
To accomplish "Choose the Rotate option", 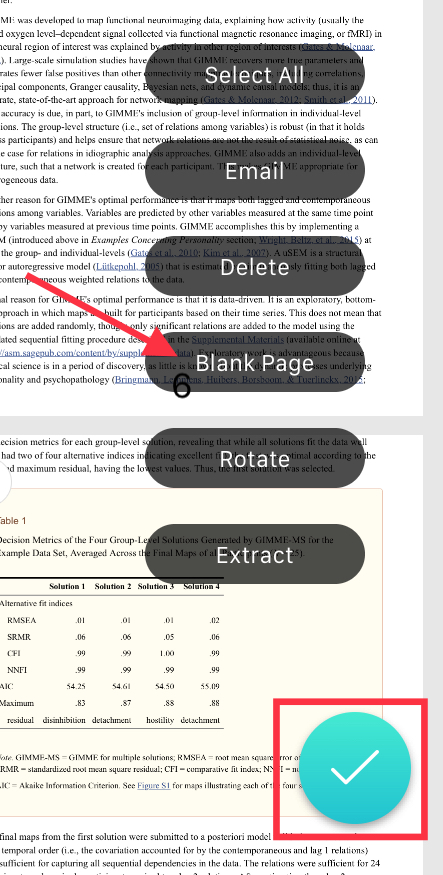I will [254, 459].
